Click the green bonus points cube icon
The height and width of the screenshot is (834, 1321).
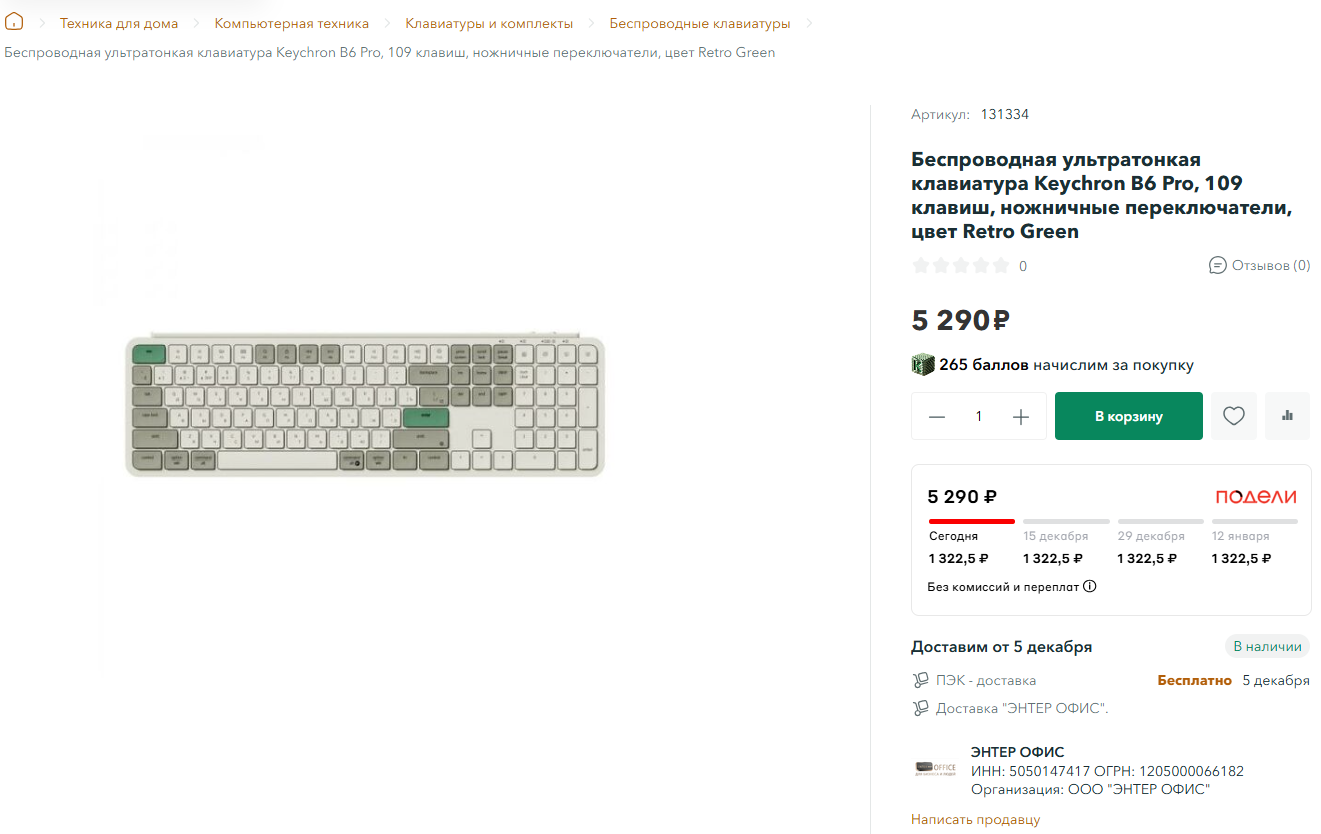click(x=922, y=365)
